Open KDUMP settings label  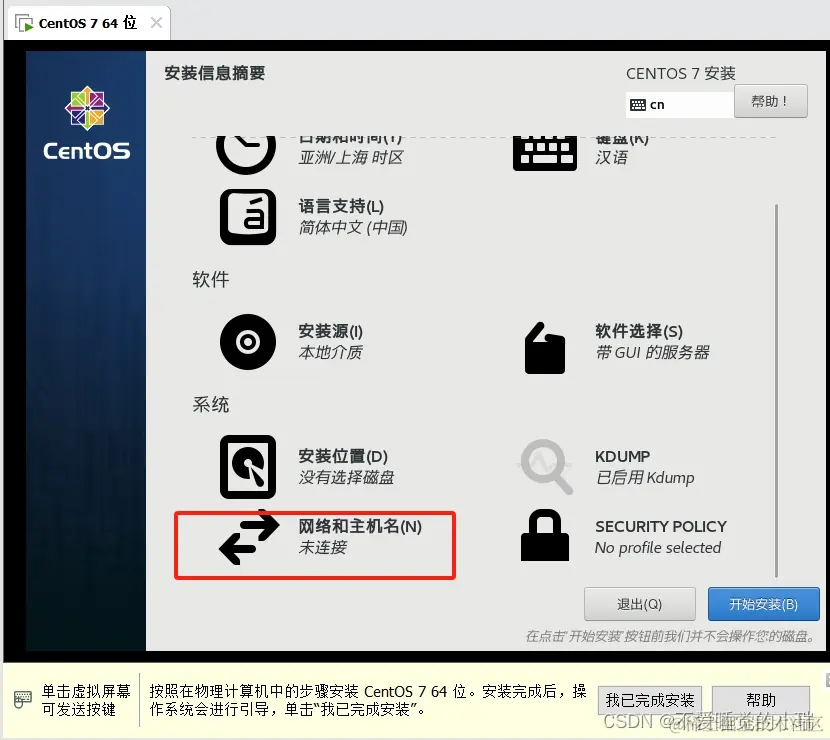coord(622,456)
